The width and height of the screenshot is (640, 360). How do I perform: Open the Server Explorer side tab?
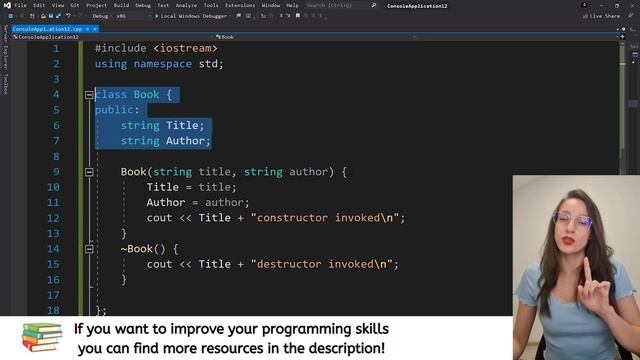click(5, 47)
